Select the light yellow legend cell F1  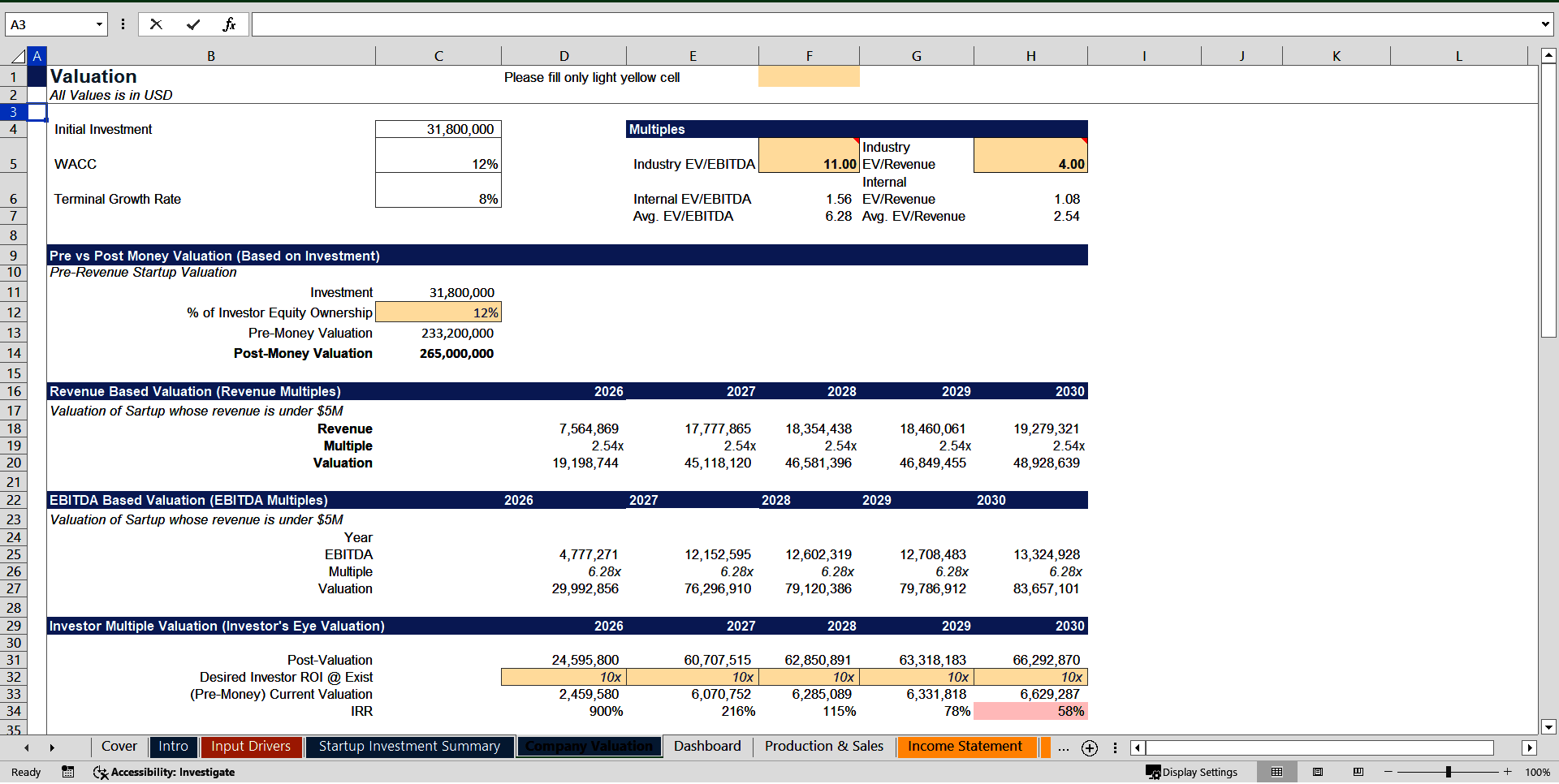[809, 77]
